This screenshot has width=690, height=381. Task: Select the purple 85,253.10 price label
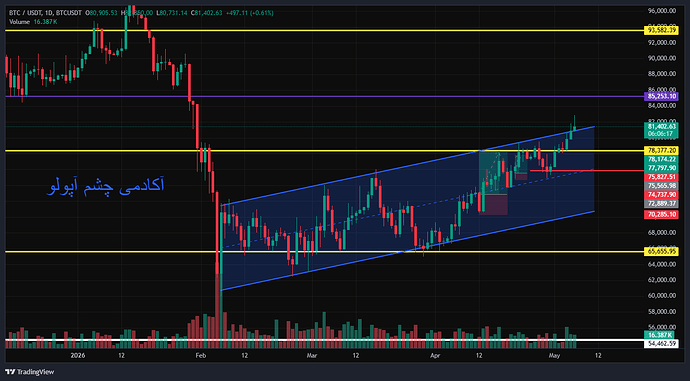point(661,96)
